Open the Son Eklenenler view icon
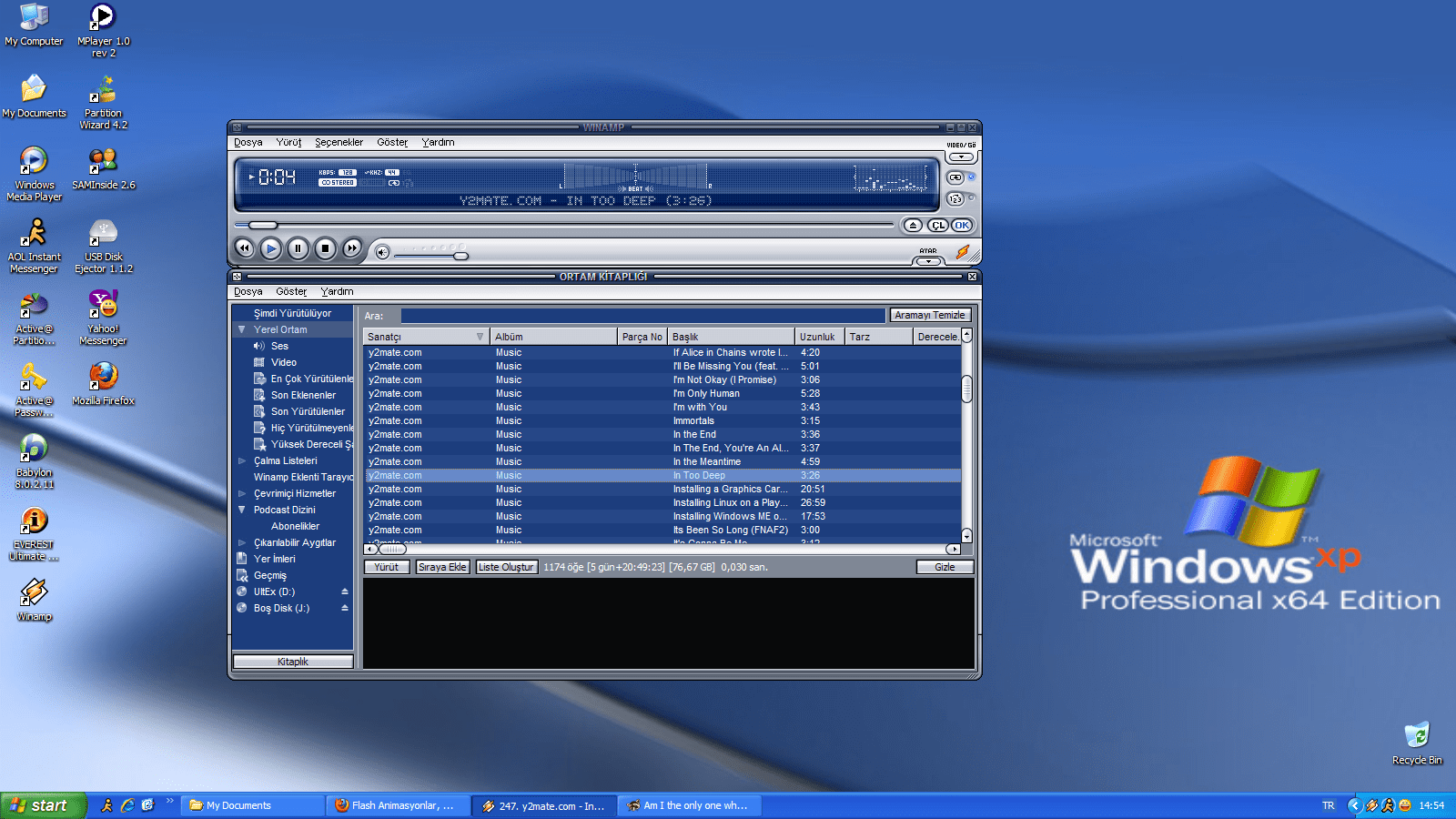Screen dimensions: 1456x819 (x=259, y=395)
